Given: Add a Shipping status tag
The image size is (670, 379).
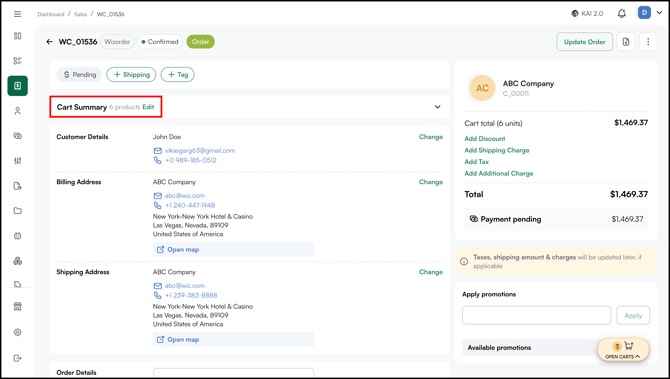Looking at the screenshot, I should pos(131,74).
